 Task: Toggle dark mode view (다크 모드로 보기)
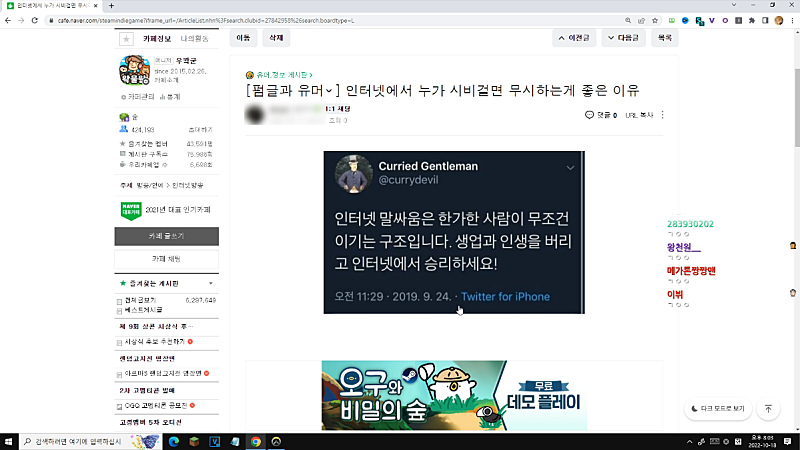(718, 408)
